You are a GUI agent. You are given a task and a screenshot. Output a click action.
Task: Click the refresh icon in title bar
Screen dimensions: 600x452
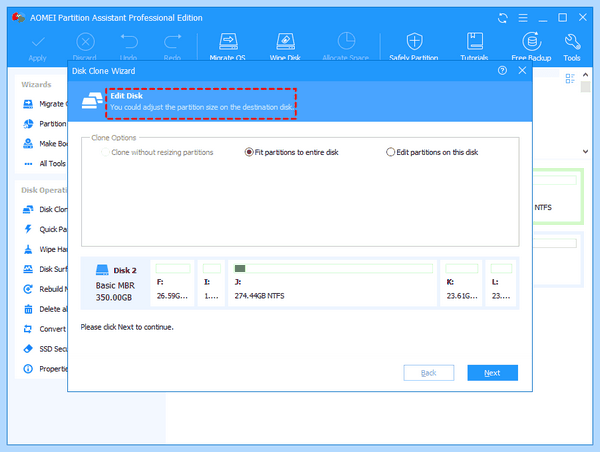click(502, 18)
